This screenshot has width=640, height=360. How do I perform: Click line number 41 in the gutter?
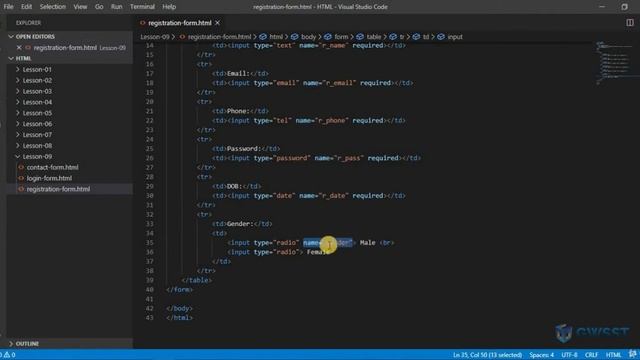[x=149, y=299]
